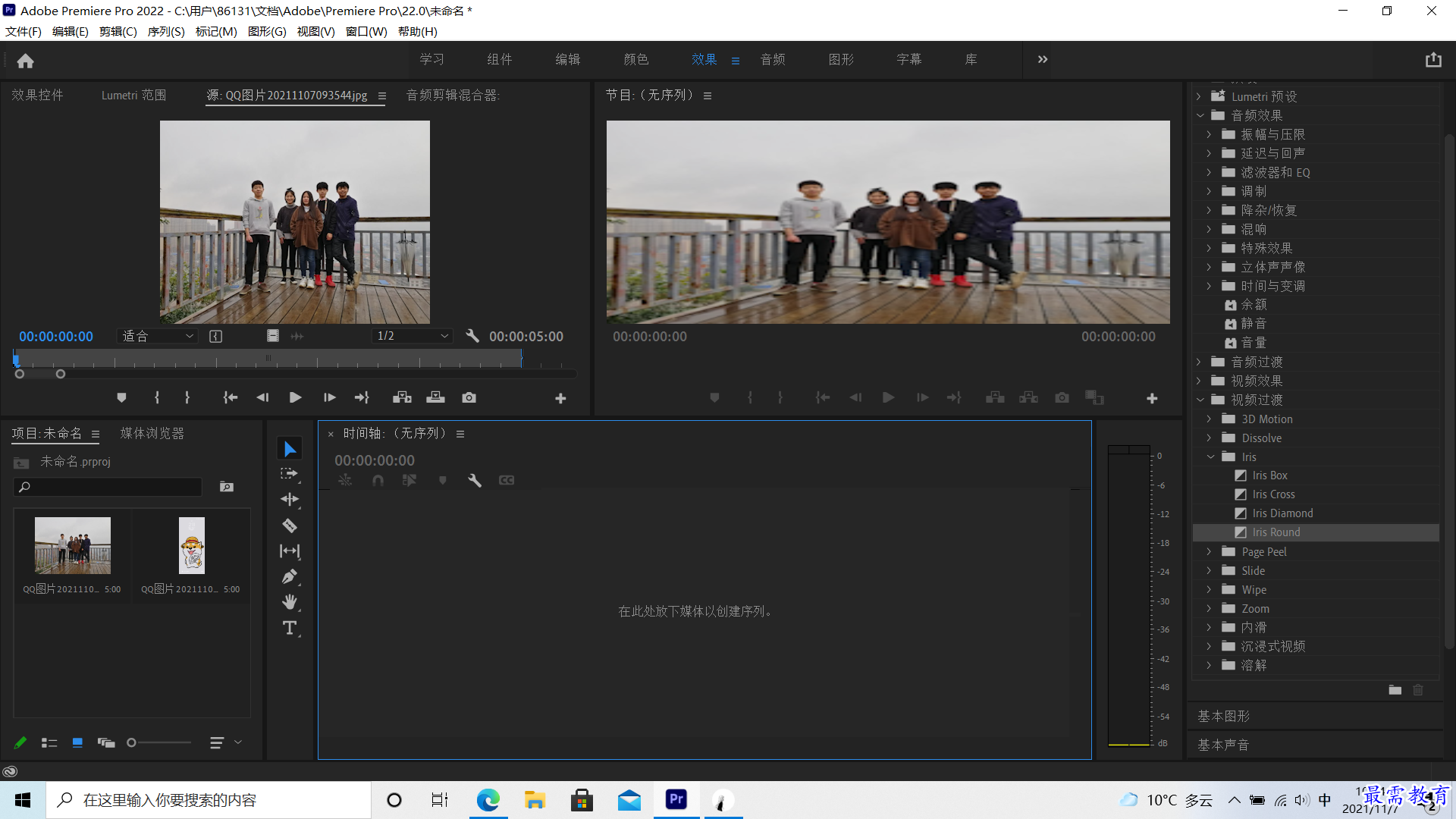This screenshot has height=819, width=1456.
Task: Click the Insert button in Source monitor
Action: [x=402, y=397]
